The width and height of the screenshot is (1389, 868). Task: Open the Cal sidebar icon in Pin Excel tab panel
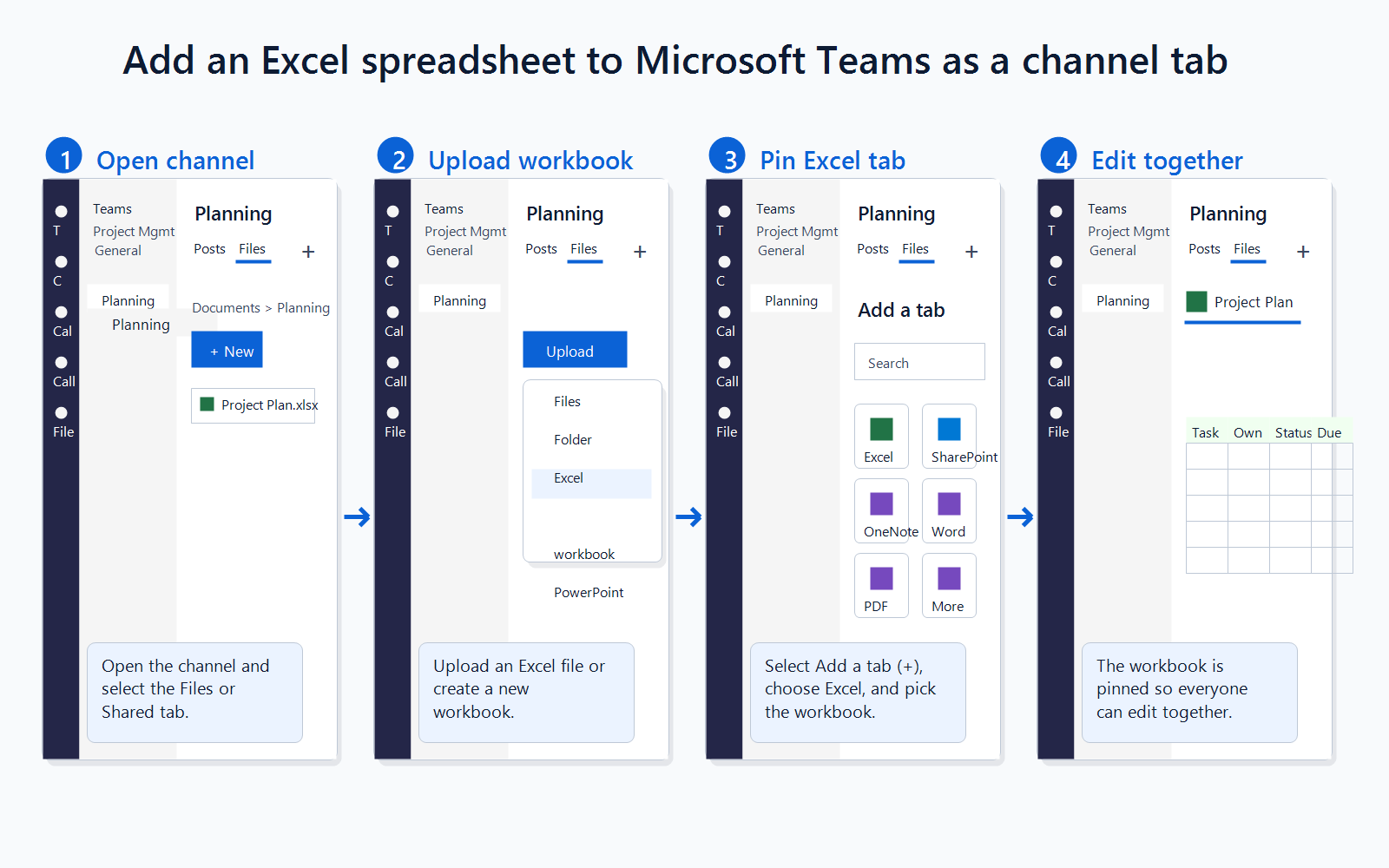725,312
